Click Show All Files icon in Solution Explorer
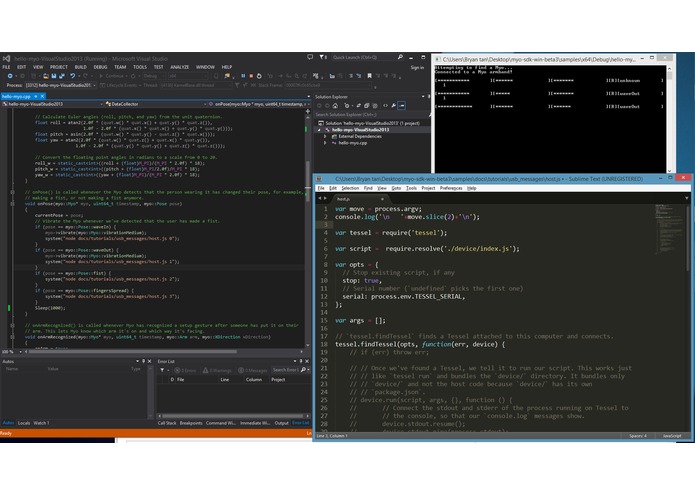The image size is (695, 494). point(375,105)
